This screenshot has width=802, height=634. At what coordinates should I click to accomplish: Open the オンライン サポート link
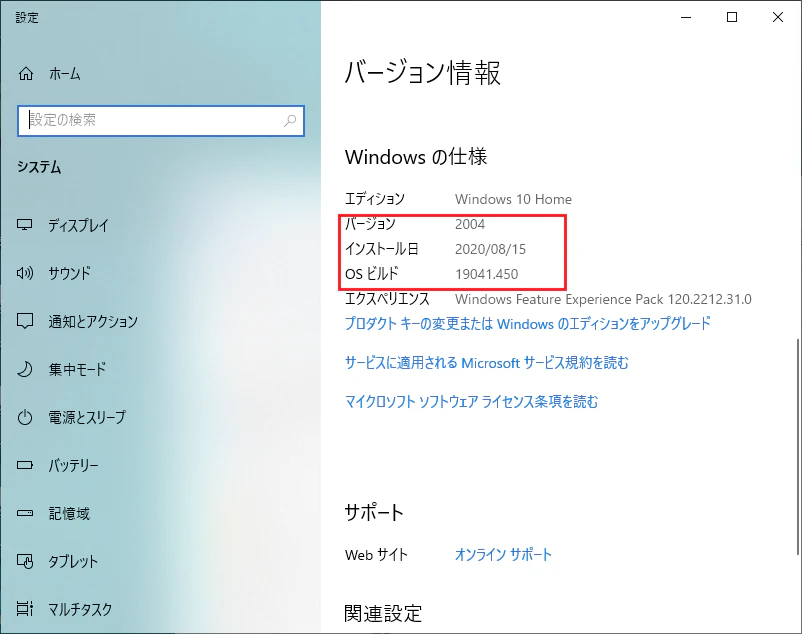click(x=503, y=555)
